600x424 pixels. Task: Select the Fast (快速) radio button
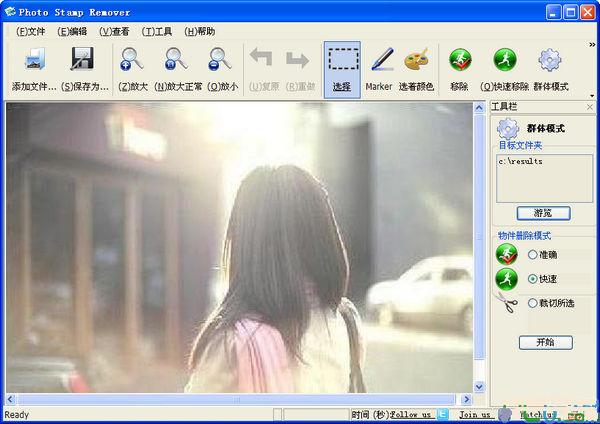point(532,279)
